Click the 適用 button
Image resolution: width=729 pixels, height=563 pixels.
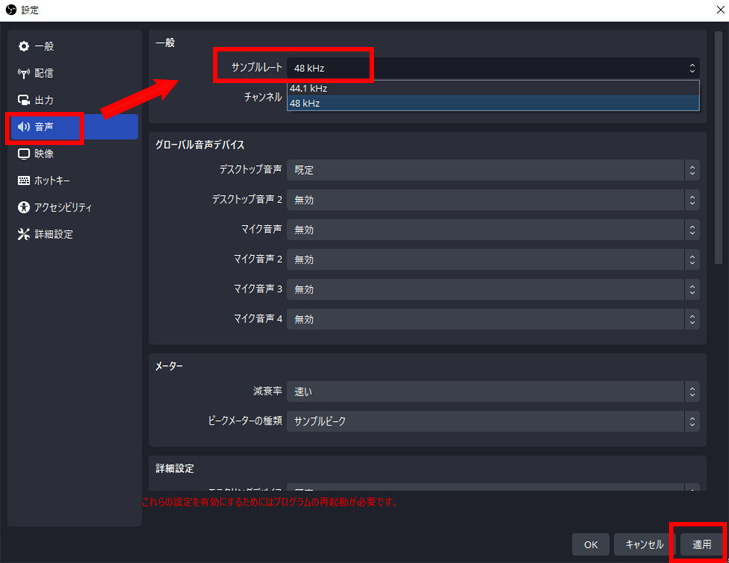[x=701, y=544]
